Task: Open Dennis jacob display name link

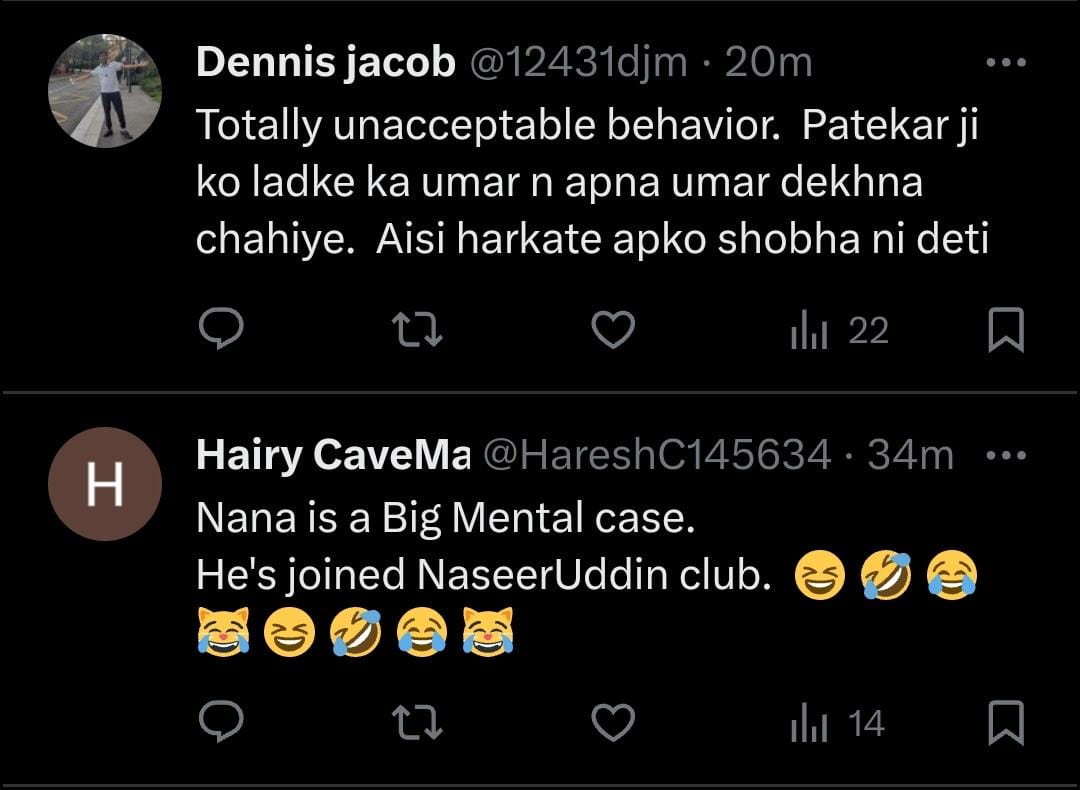Action: point(325,63)
